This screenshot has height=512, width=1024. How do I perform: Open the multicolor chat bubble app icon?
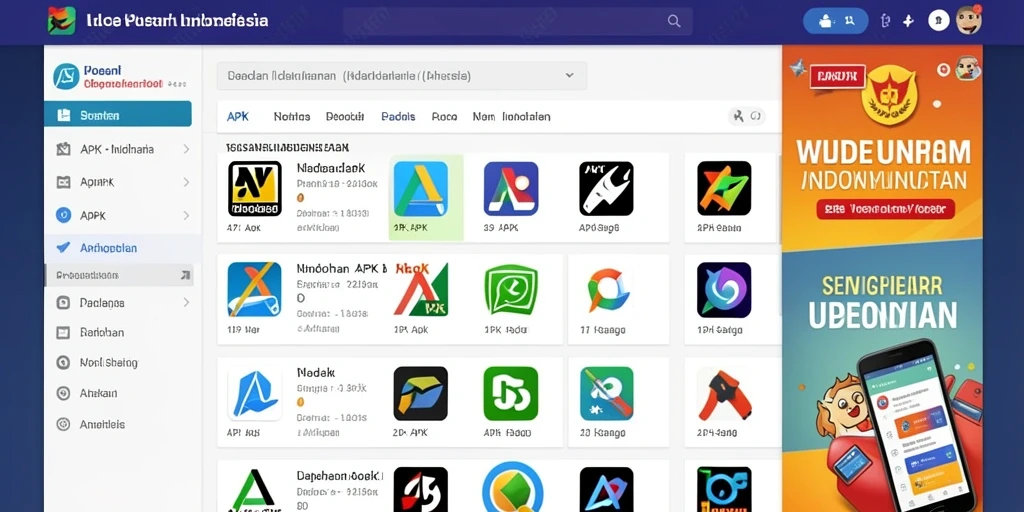pos(607,289)
